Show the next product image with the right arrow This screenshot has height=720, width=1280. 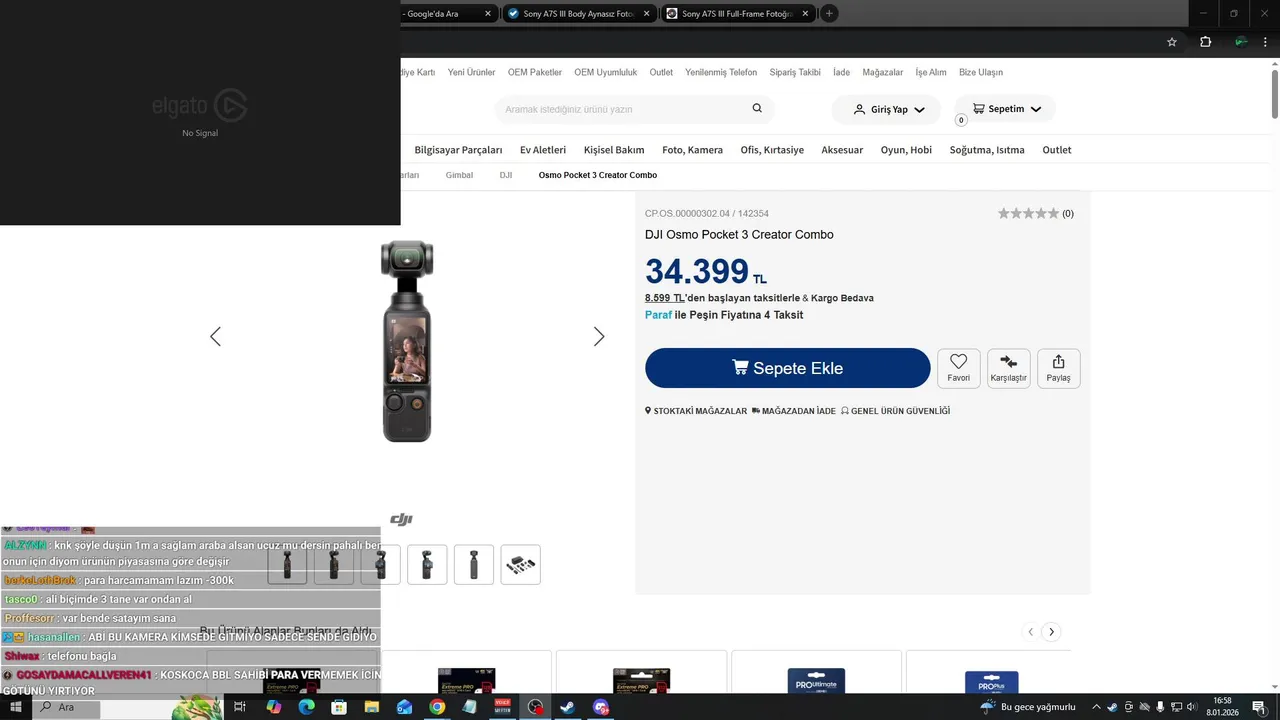coord(599,337)
